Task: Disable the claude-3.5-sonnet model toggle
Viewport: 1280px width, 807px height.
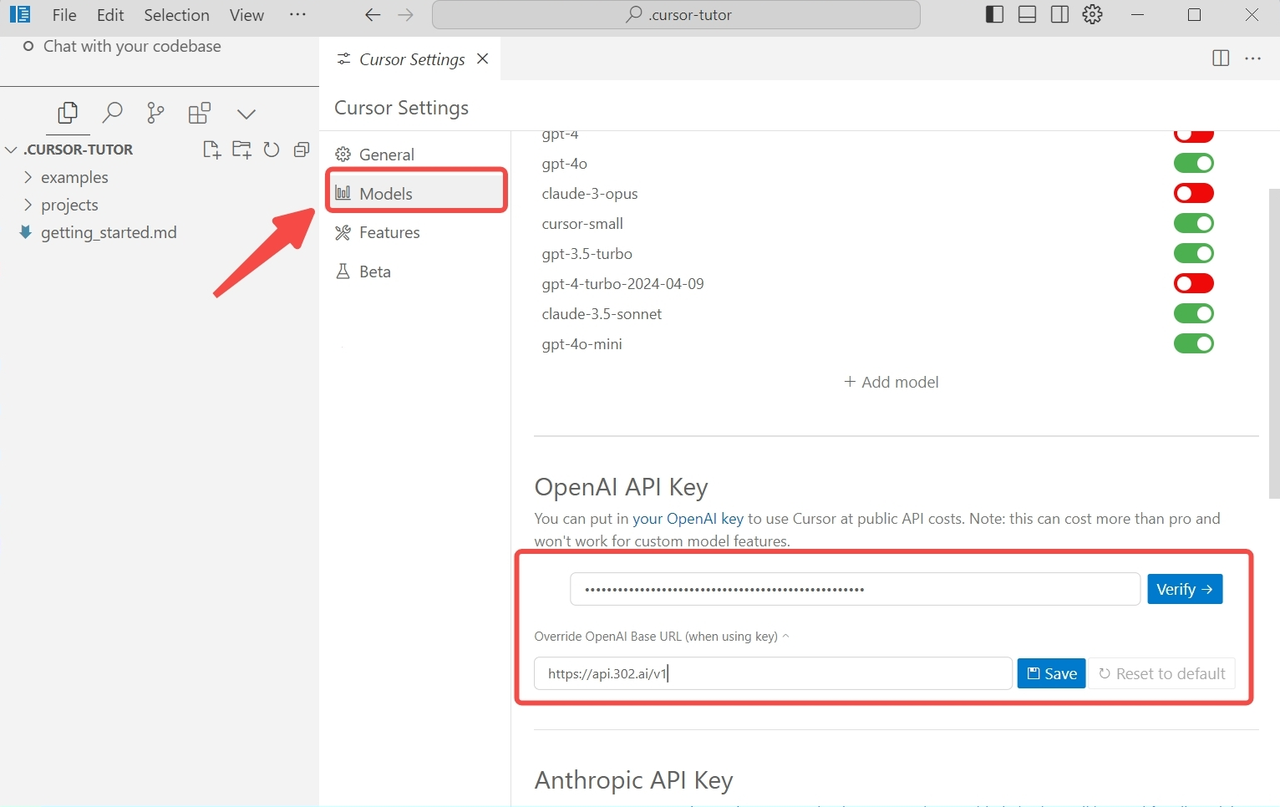Action: (1193, 313)
